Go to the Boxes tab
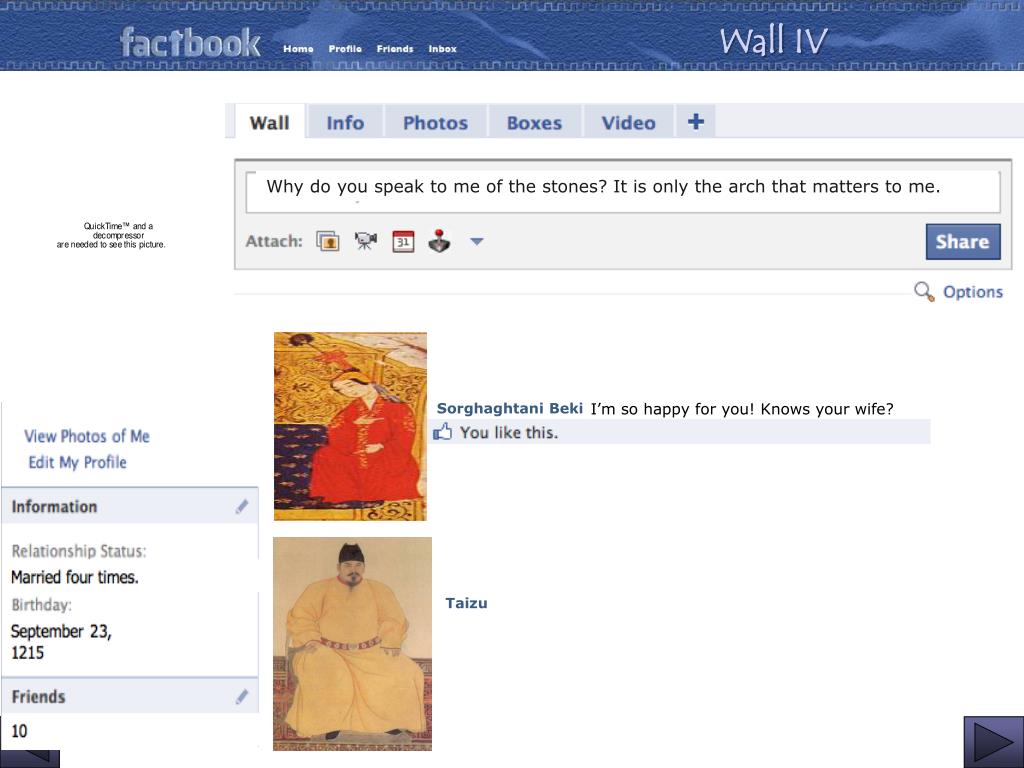 pyautogui.click(x=534, y=123)
